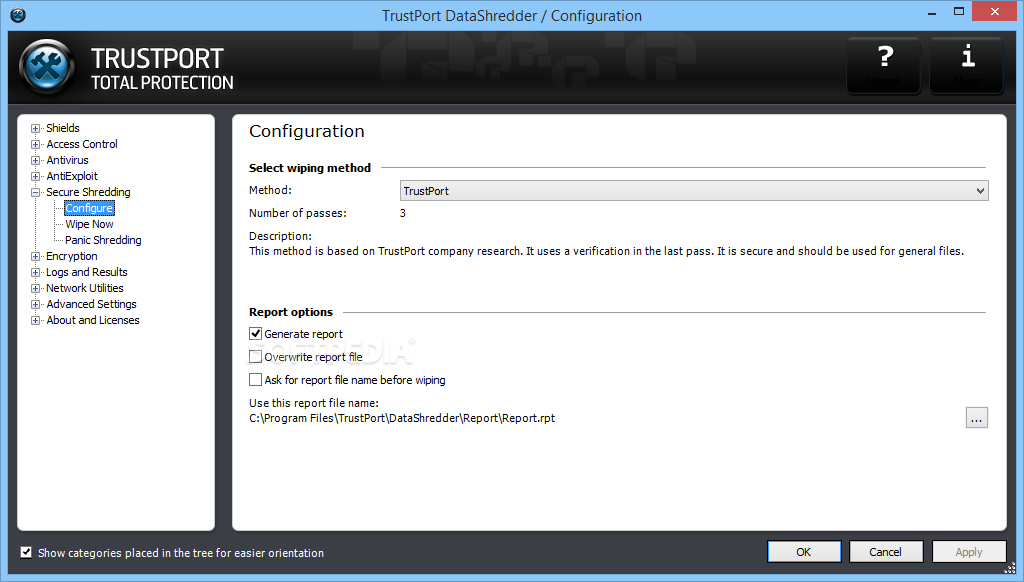Expand the Shields tree node
Viewport: 1024px width, 582px height.
tap(36, 128)
